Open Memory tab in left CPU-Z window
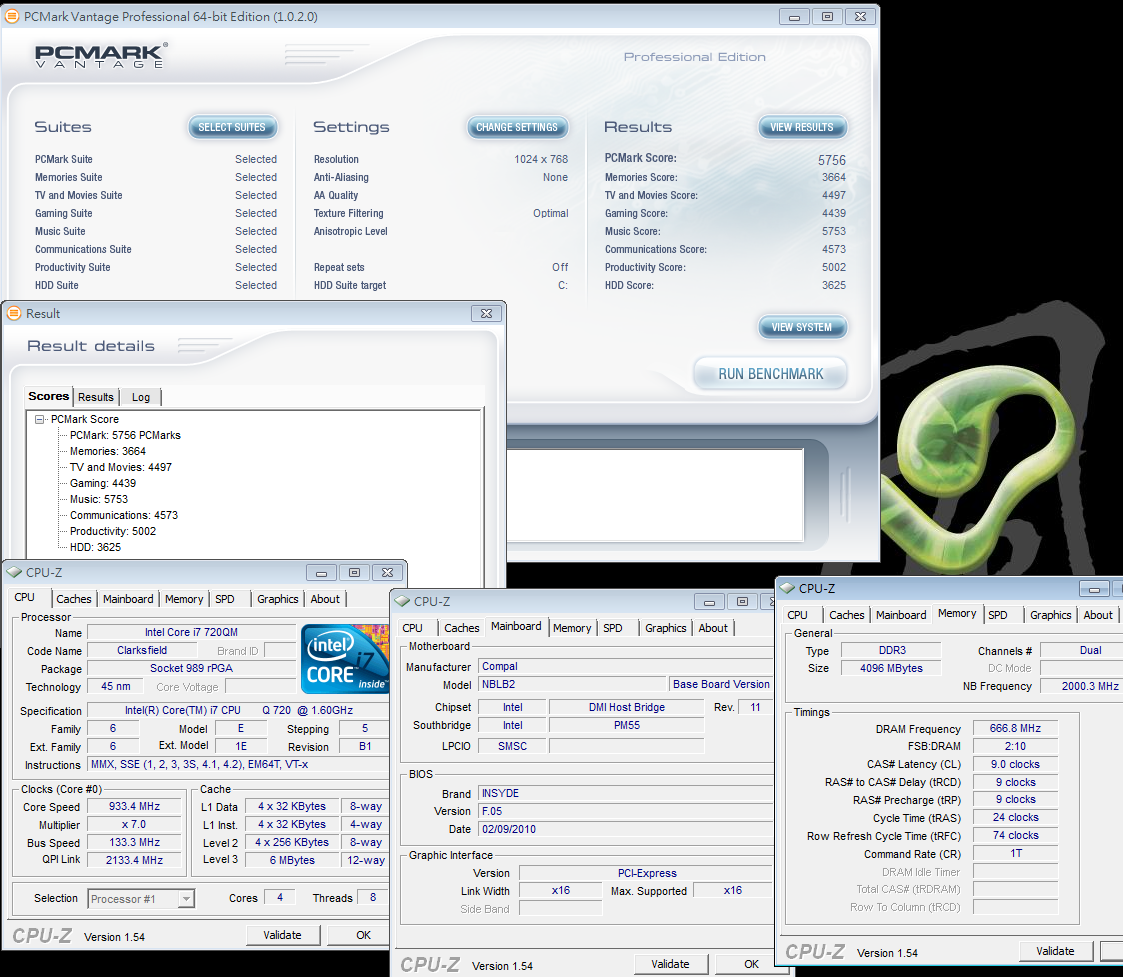The image size is (1123, 977). point(184,599)
